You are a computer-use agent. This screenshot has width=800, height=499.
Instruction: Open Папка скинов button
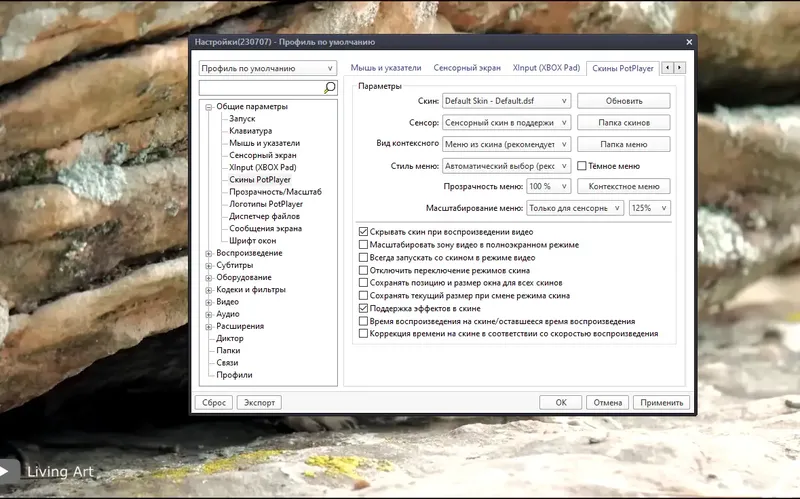click(623, 122)
